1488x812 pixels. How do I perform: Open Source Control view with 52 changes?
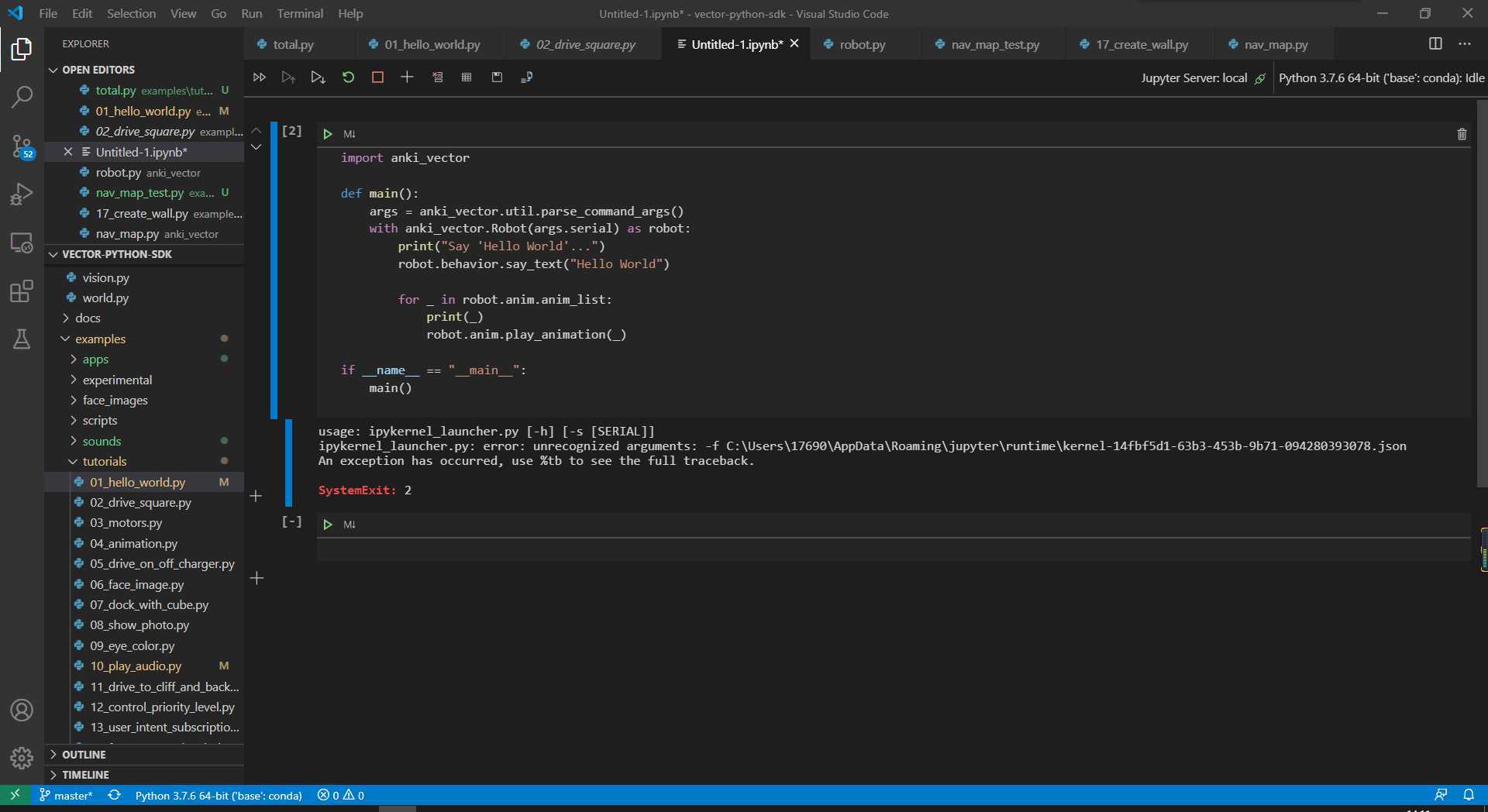[x=22, y=146]
